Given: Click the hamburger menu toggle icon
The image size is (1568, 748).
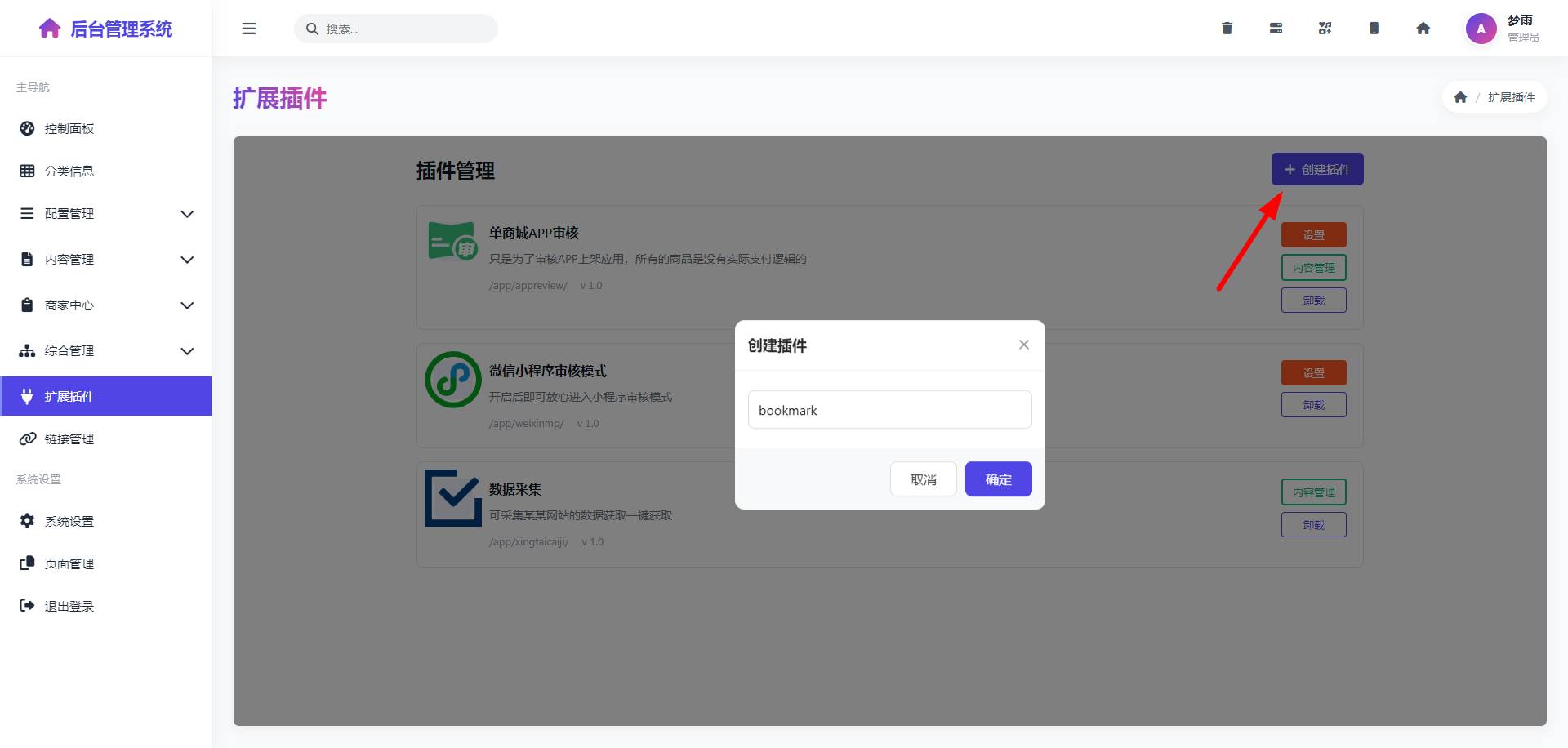Looking at the screenshot, I should [x=249, y=29].
